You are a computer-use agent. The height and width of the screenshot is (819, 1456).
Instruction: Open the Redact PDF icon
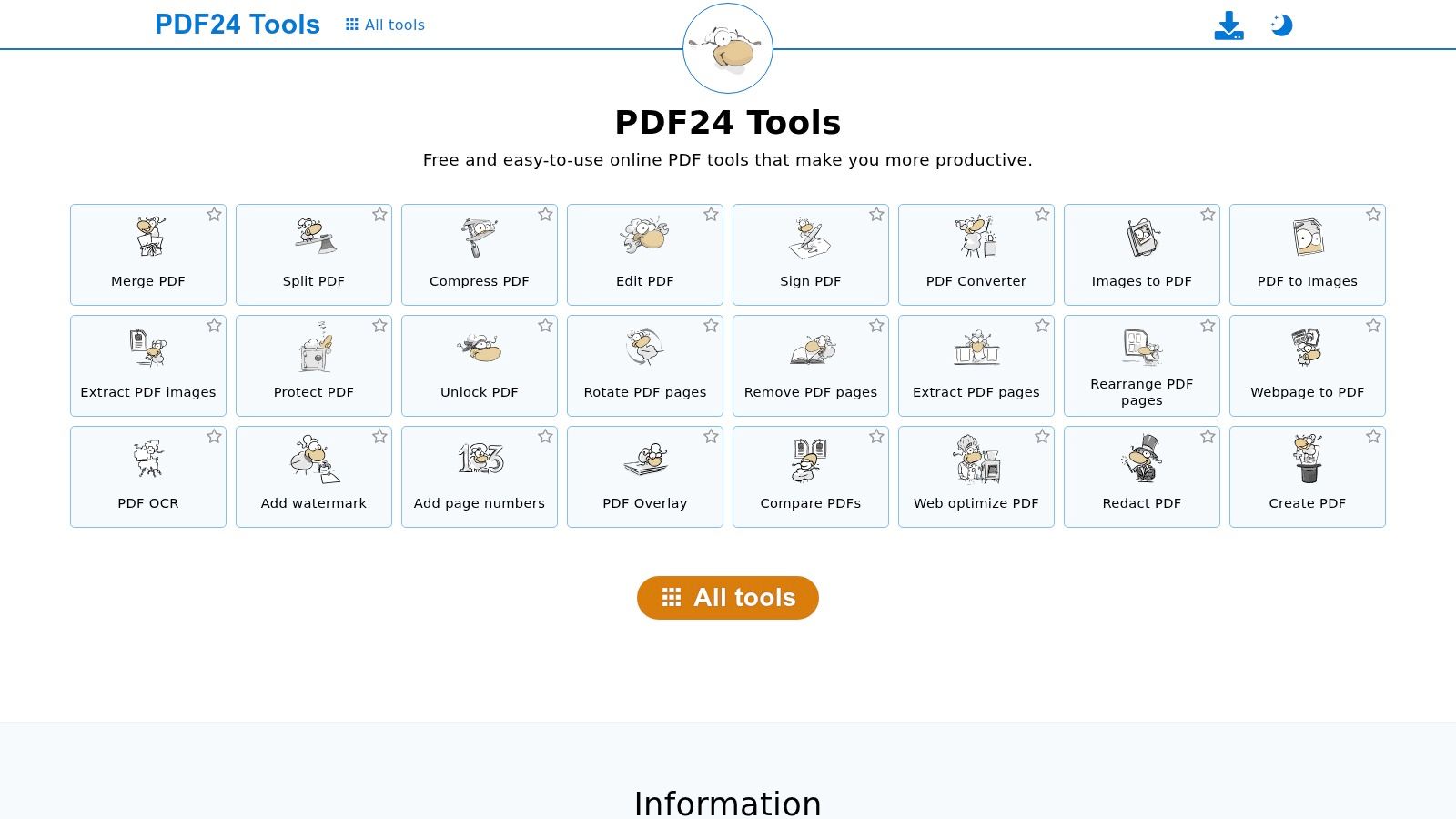1141,459
